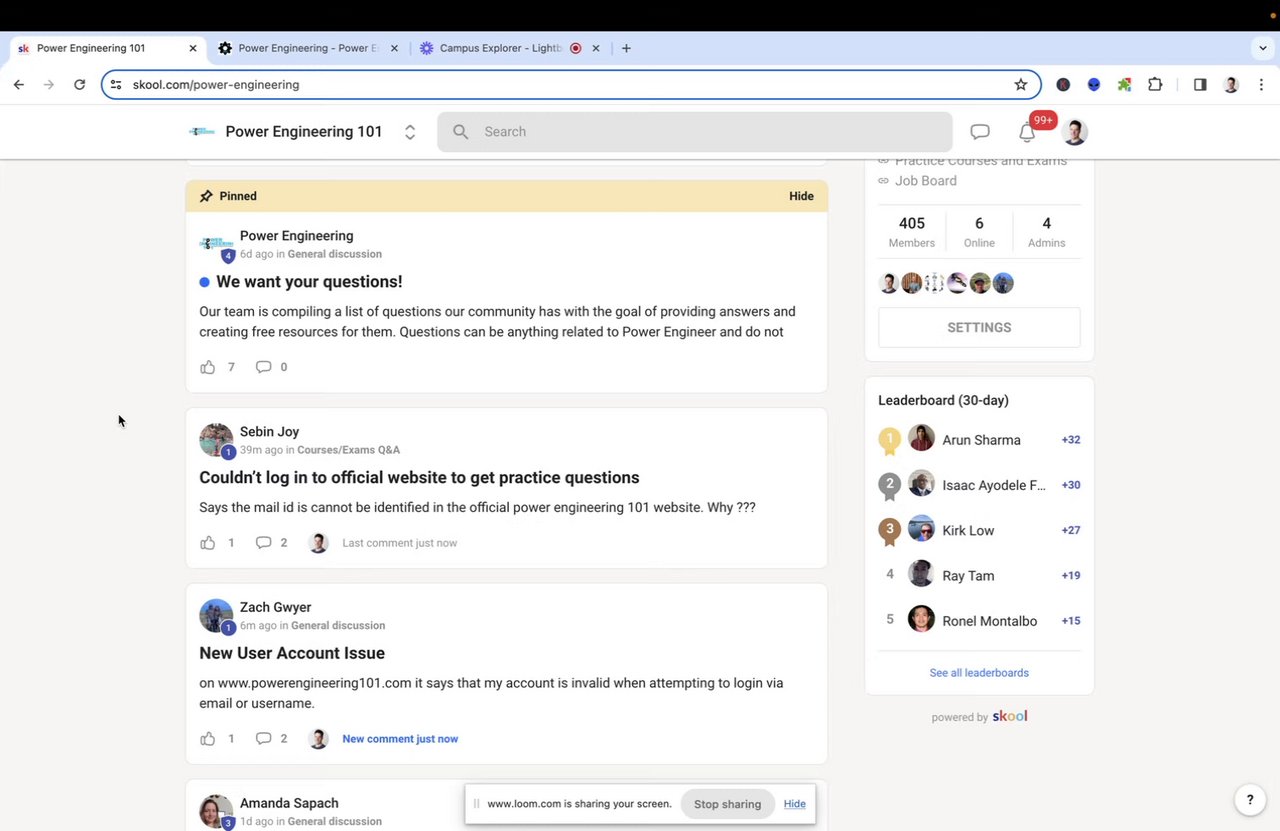
Task: Bookmark this page with the star icon
Action: tap(1021, 85)
